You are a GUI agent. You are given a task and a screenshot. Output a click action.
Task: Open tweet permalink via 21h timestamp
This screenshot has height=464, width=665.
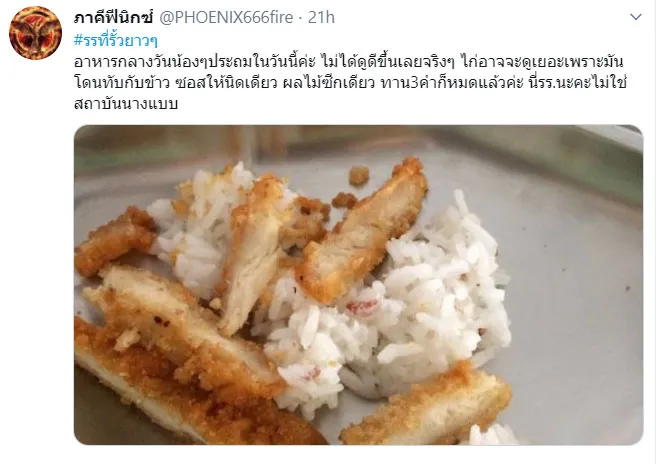(321, 17)
